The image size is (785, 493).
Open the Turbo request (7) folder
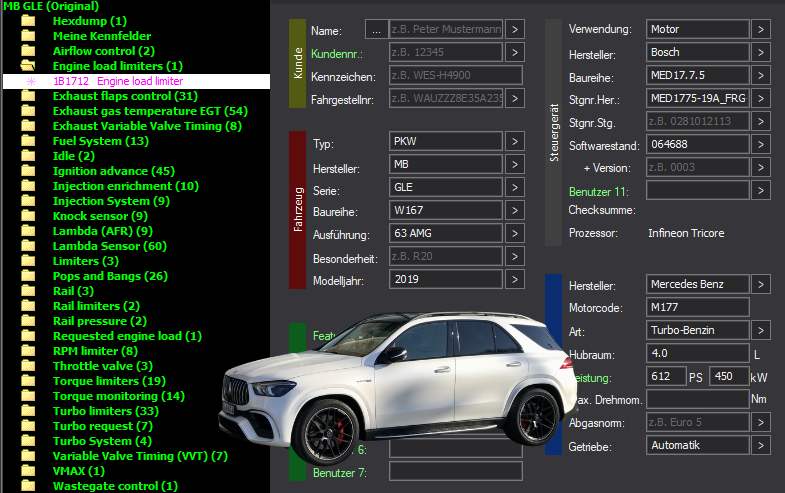(103, 426)
